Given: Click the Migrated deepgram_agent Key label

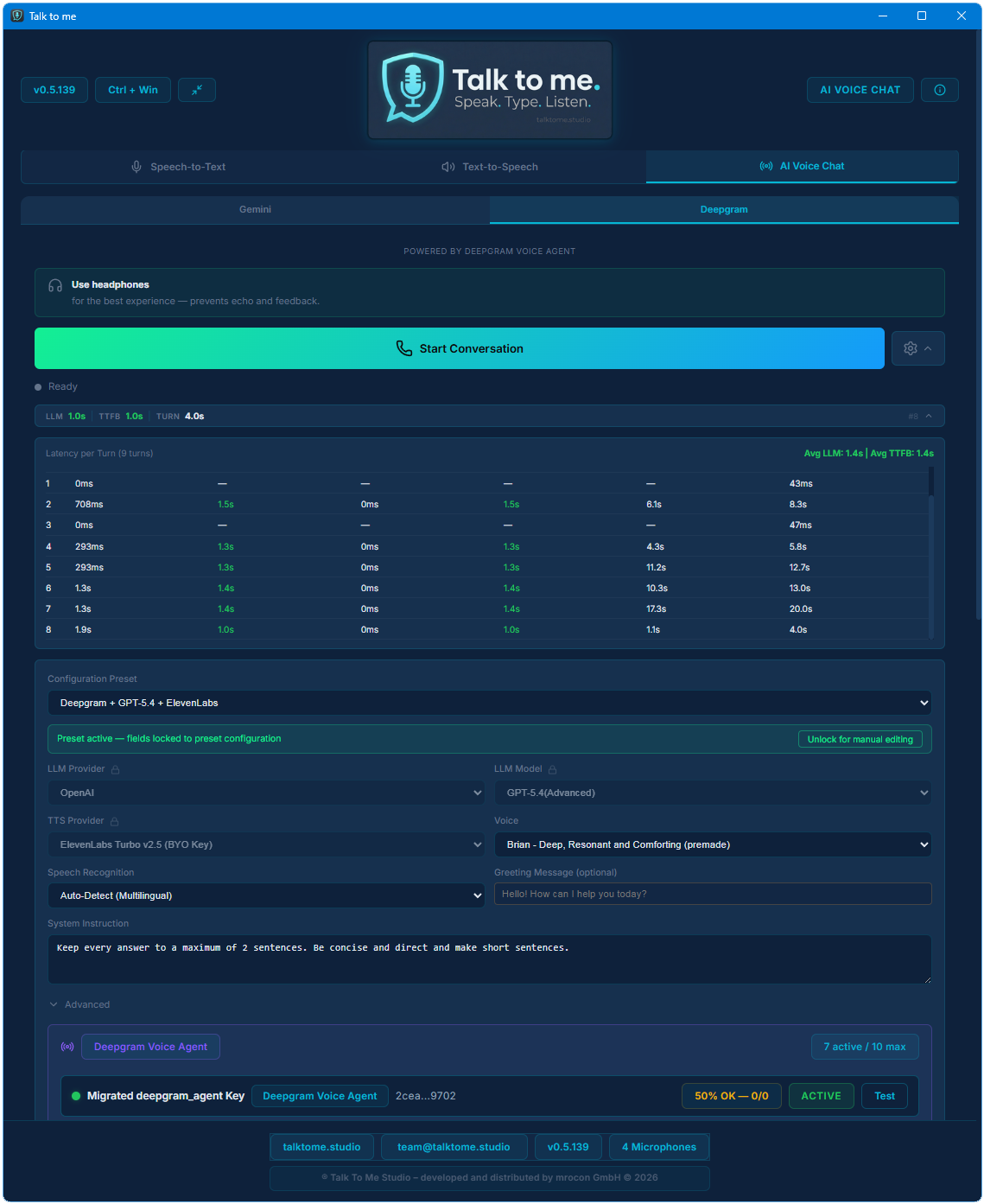Looking at the screenshot, I should 166,1096.
